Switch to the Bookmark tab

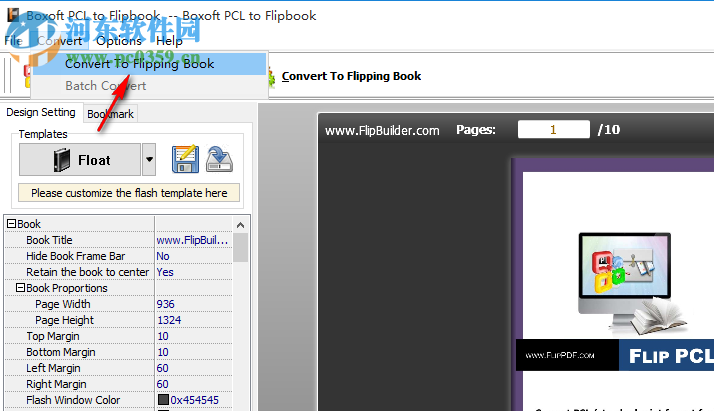111,114
